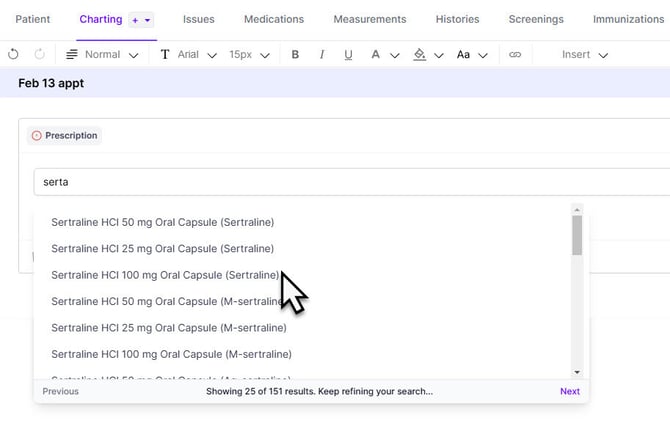Open the Medications tab
Image resolution: width=670 pixels, height=434 pixels.
[x=274, y=19]
